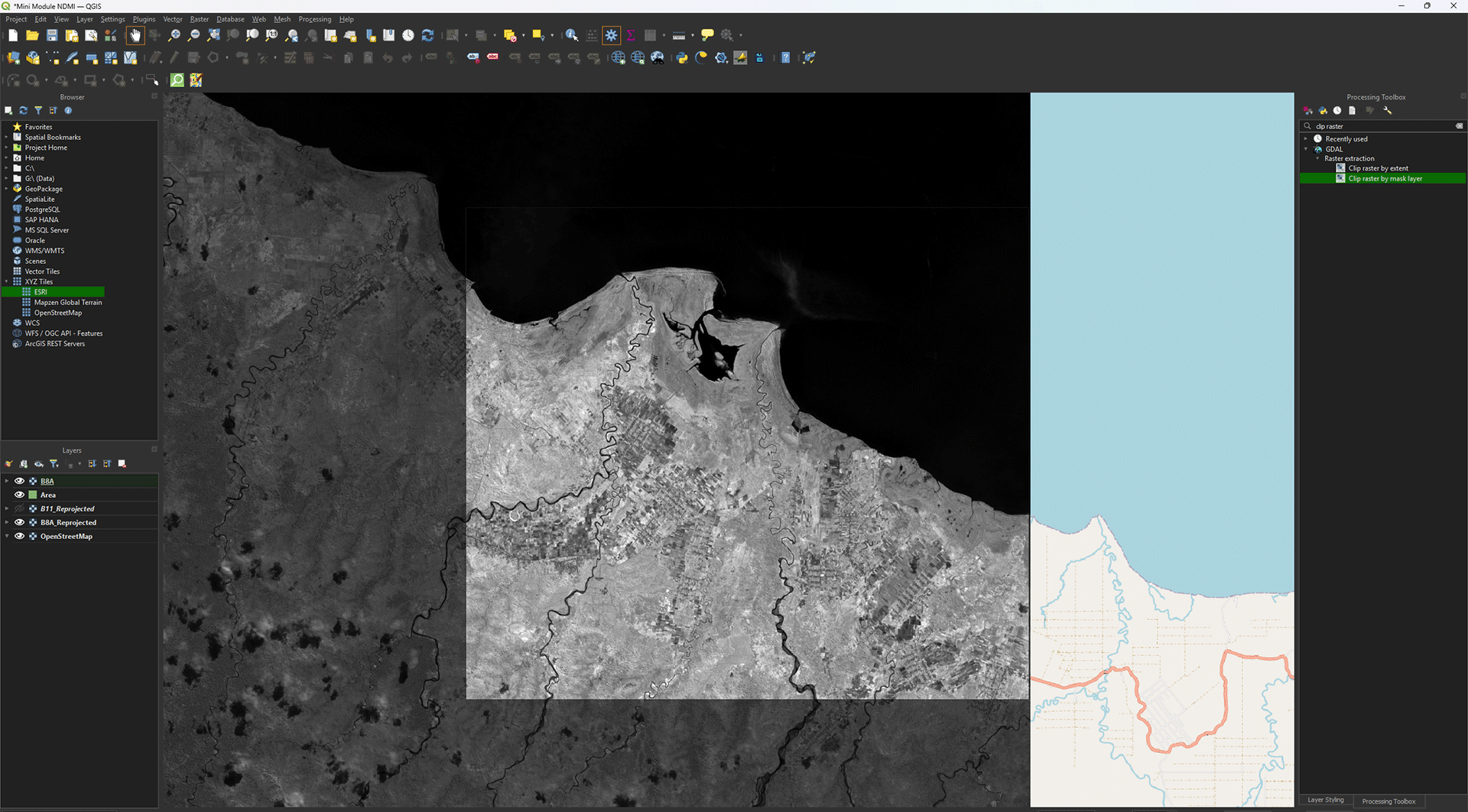Open the Raster menu
The height and width of the screenshot is (812, 1468).
(199, 19)
